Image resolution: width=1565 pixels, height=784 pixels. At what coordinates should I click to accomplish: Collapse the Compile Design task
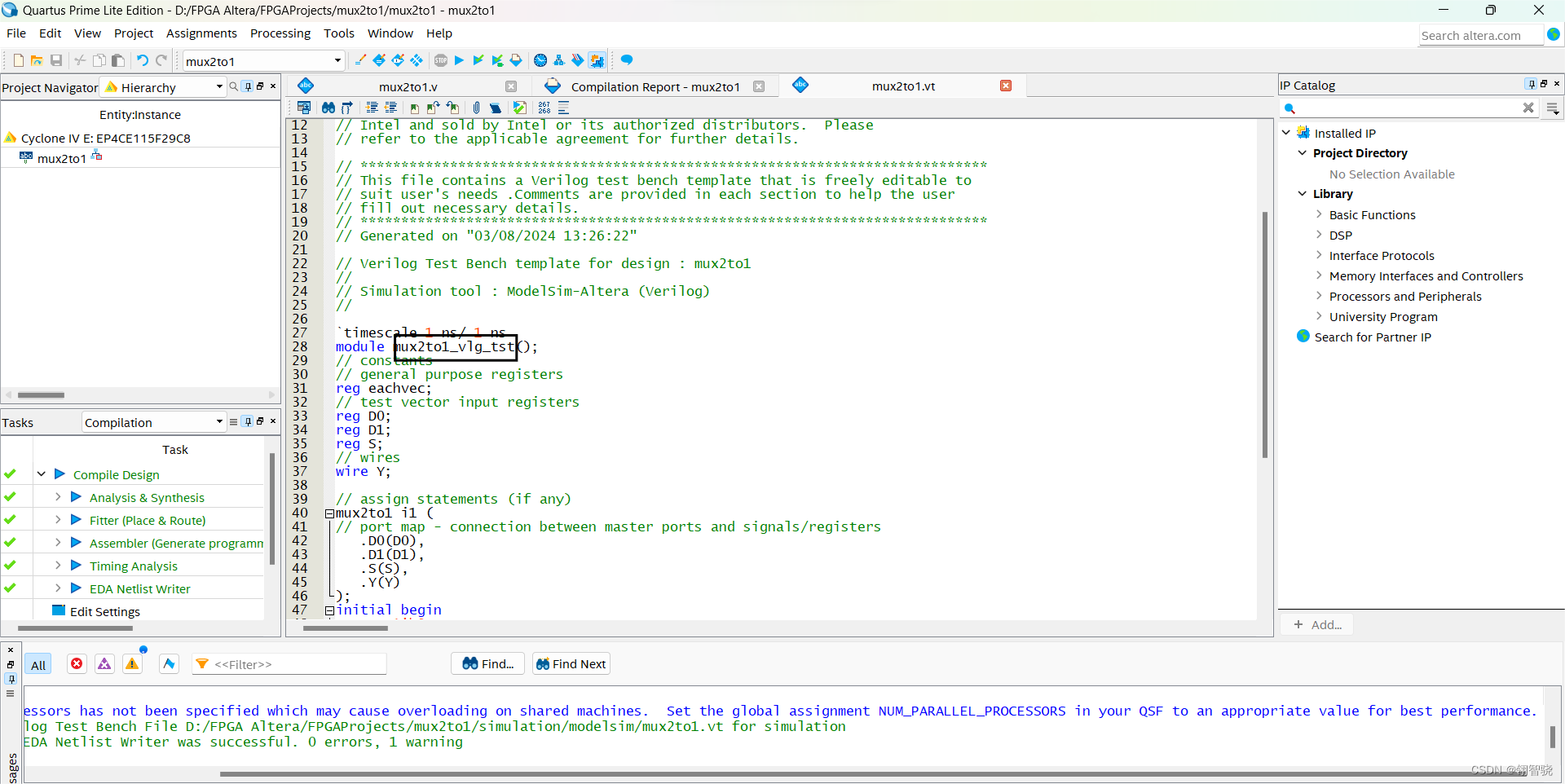tap(41, 473)
